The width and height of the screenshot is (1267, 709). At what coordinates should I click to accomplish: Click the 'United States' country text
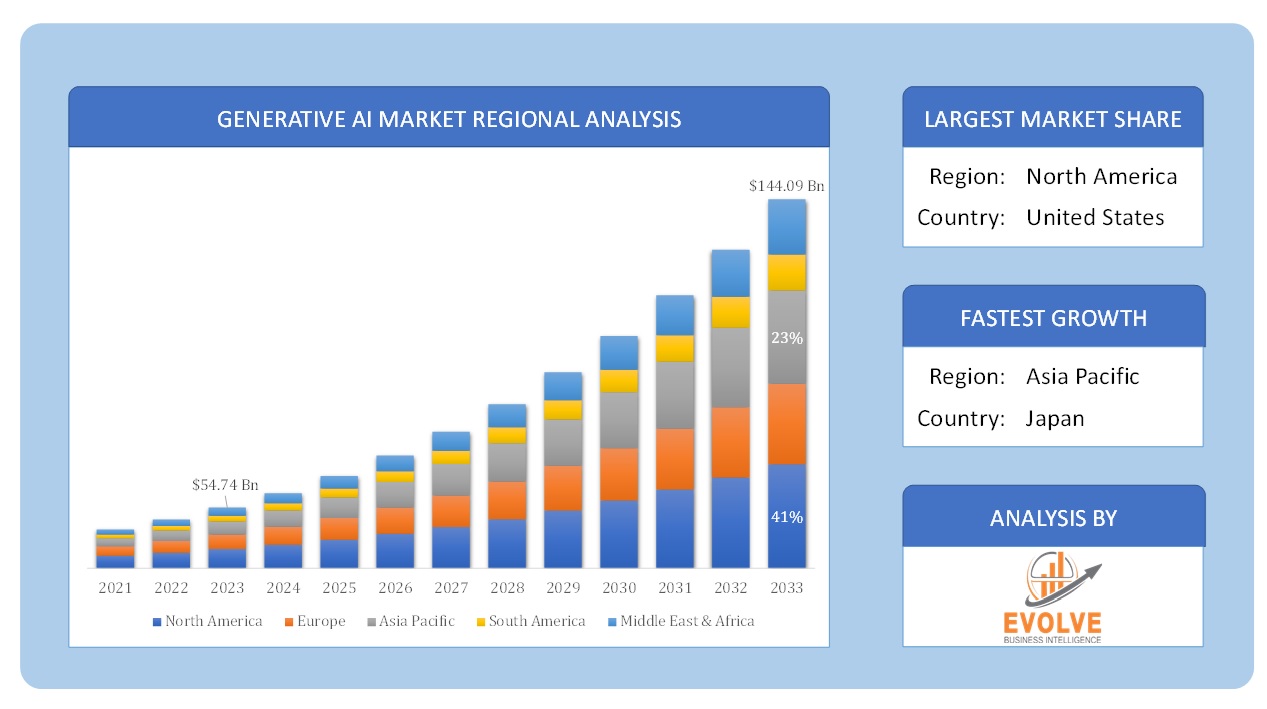click(1095, 217)
